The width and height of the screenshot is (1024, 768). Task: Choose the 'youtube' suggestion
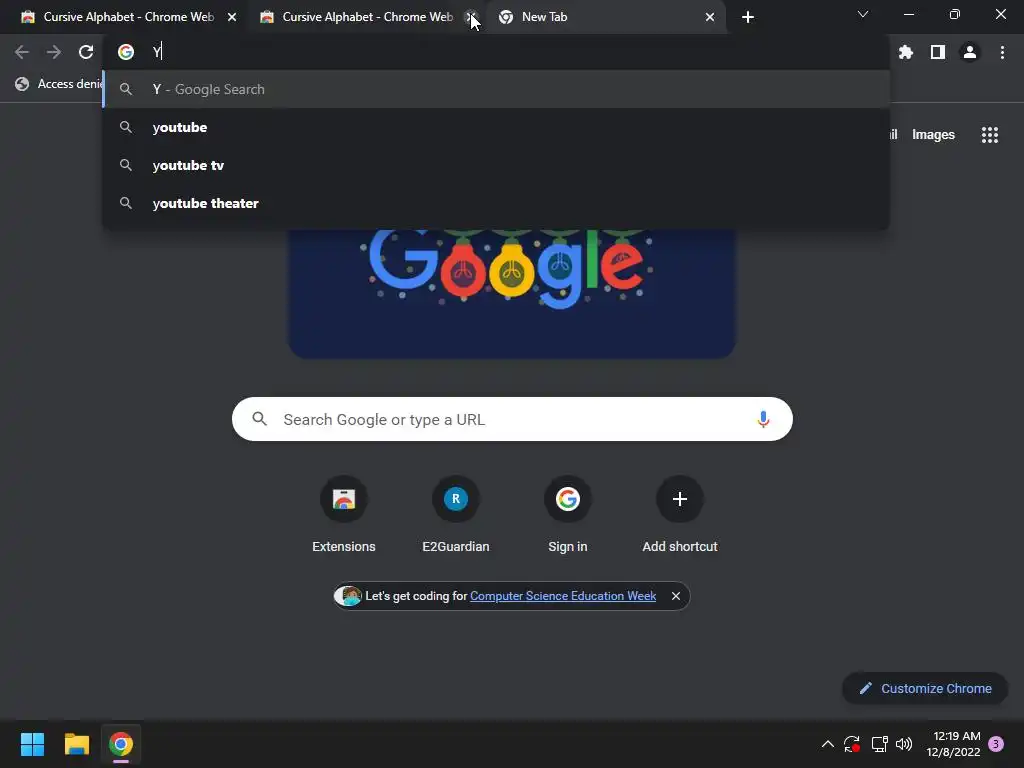[496, 127]
